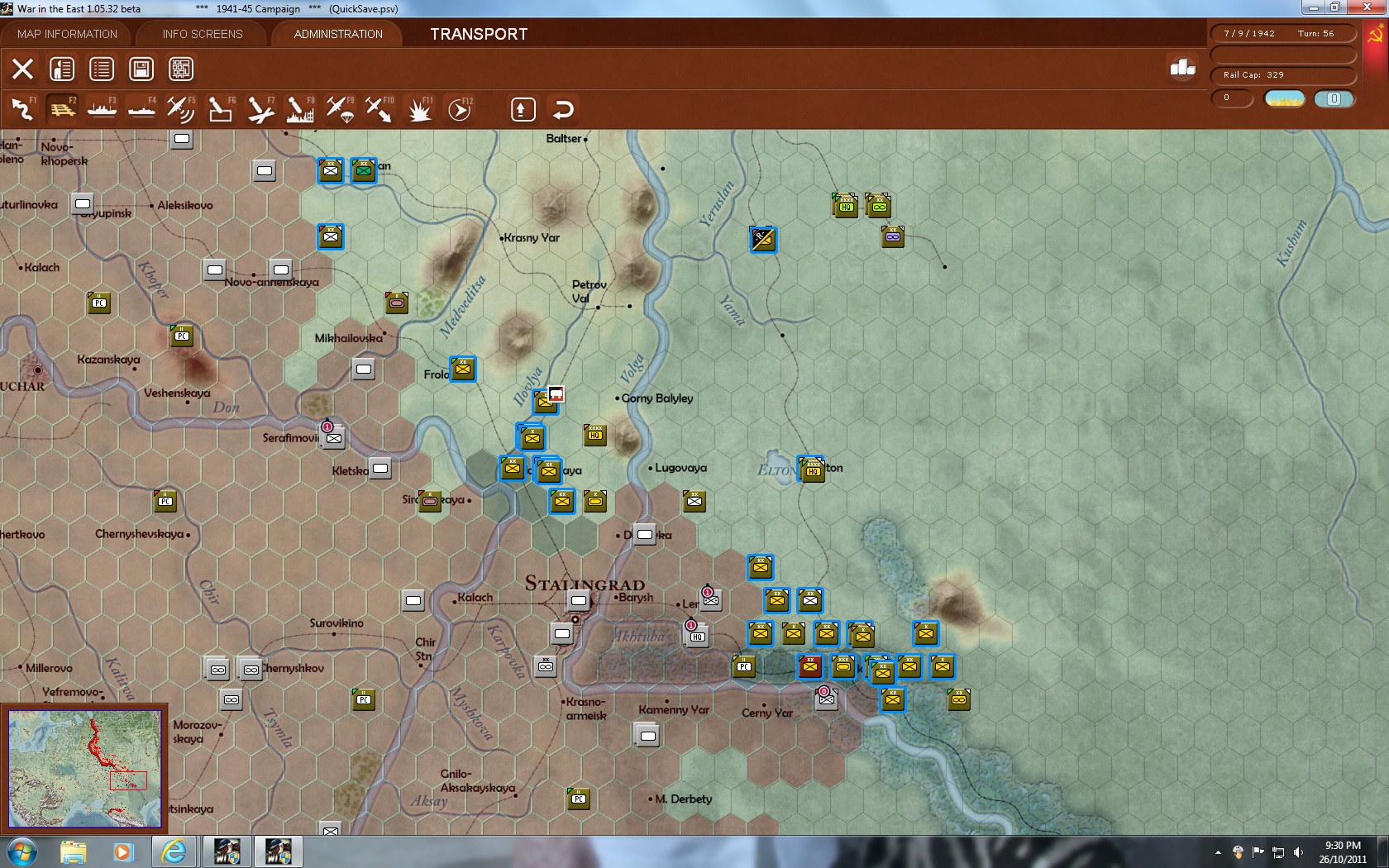Select the PC counter south of M. Derbety

pos(578,798)
